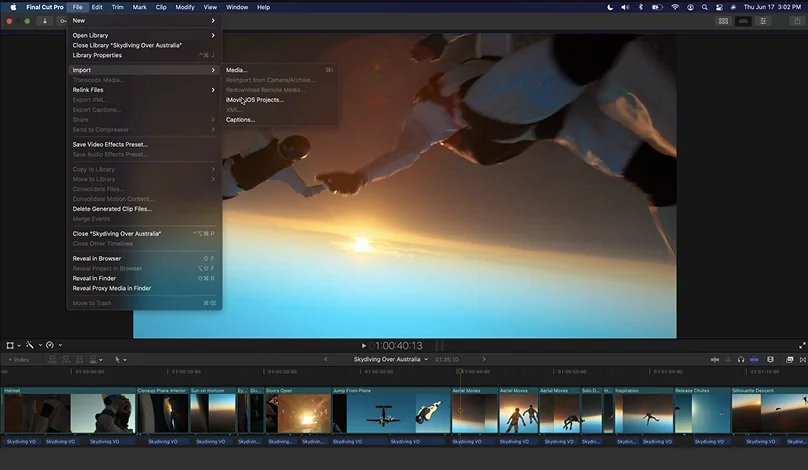Image resolution: width=808 pixels, height=470 pixels.
Task: Toggle the timeline panel icon at top right
Action: point(743,21)
